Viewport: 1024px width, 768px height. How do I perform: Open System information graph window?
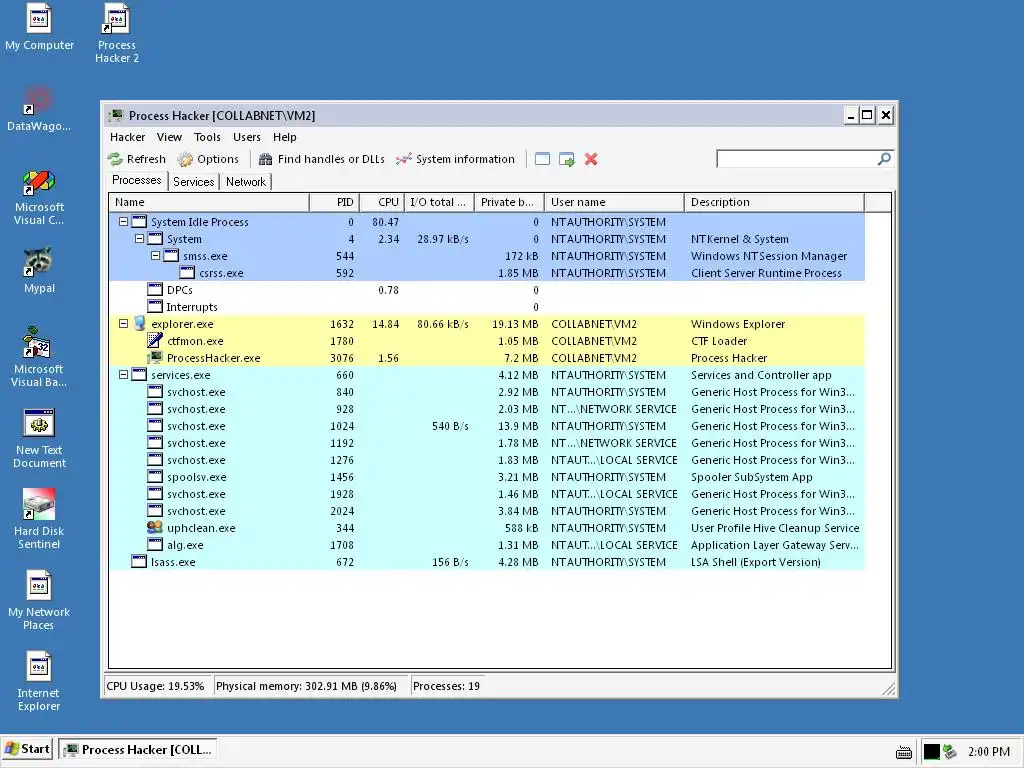[x=455, y=159]
